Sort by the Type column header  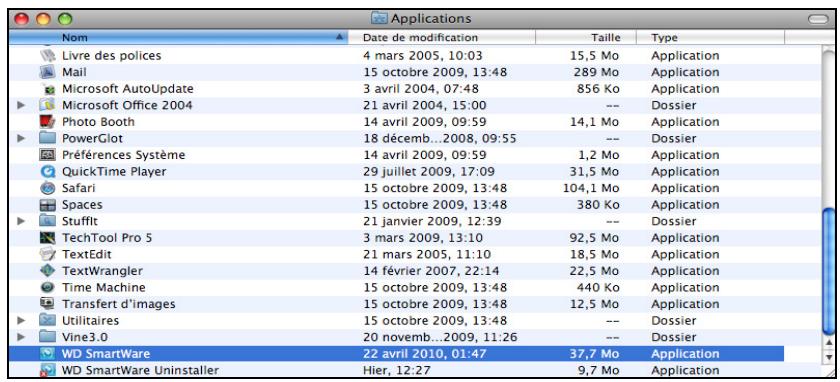pyautogui.click(x=710, y=38)
